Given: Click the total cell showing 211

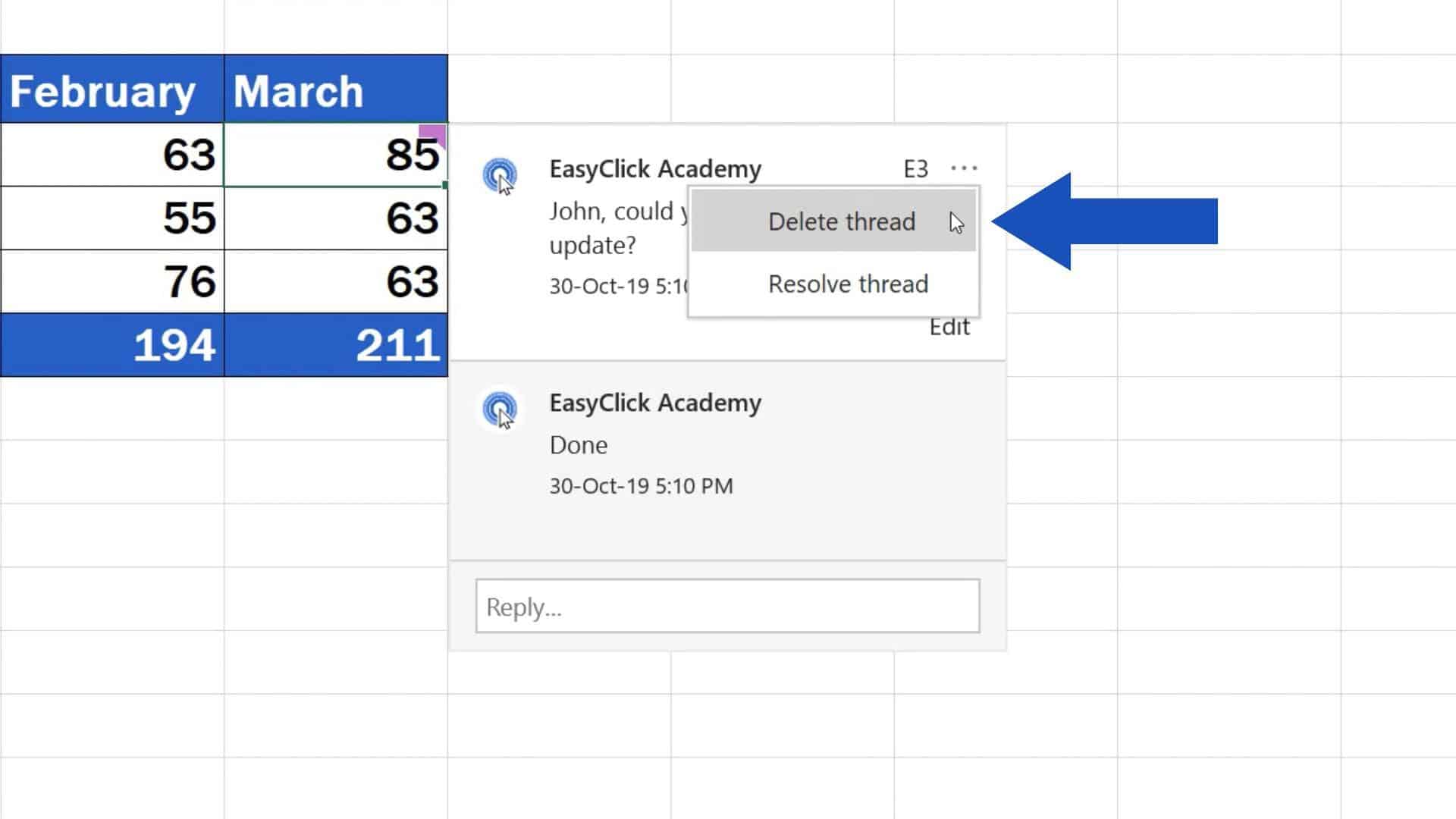Looking at the screenshot, I should 336,345.
